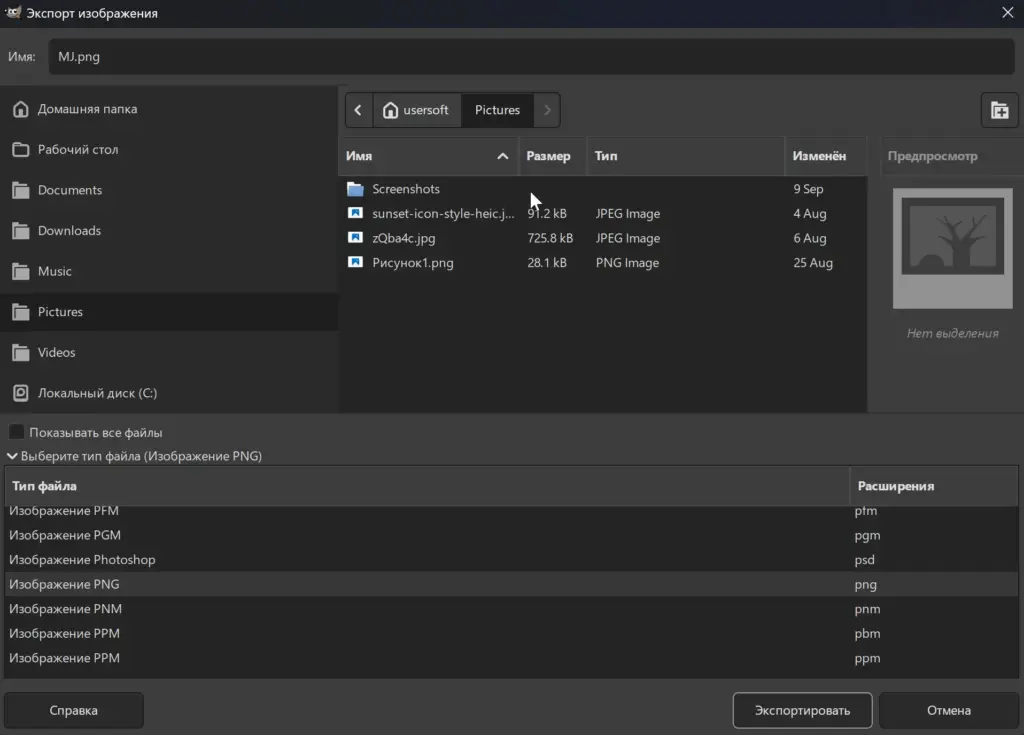Select Локальный диск (C:) drive icon

pyautogui.click(x=21, y=393)
